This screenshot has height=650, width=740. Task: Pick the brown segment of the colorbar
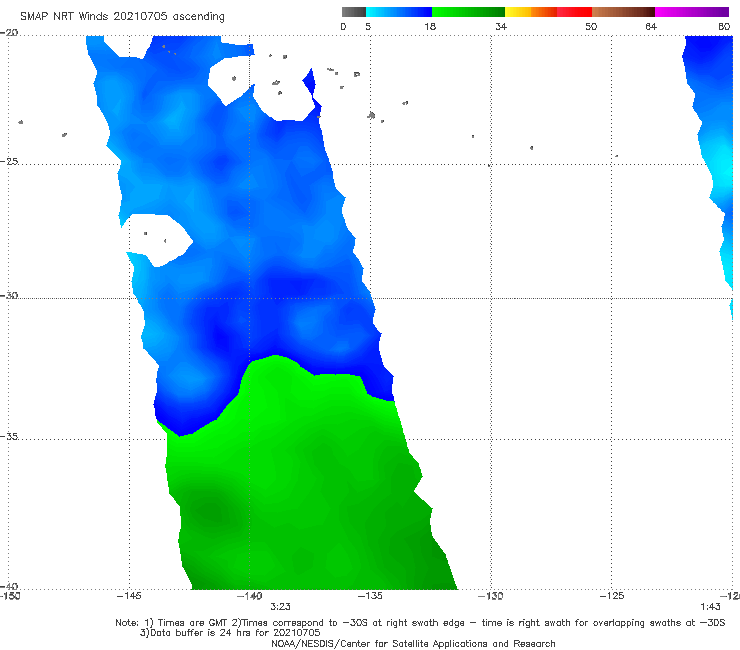[x=623, y=12]
